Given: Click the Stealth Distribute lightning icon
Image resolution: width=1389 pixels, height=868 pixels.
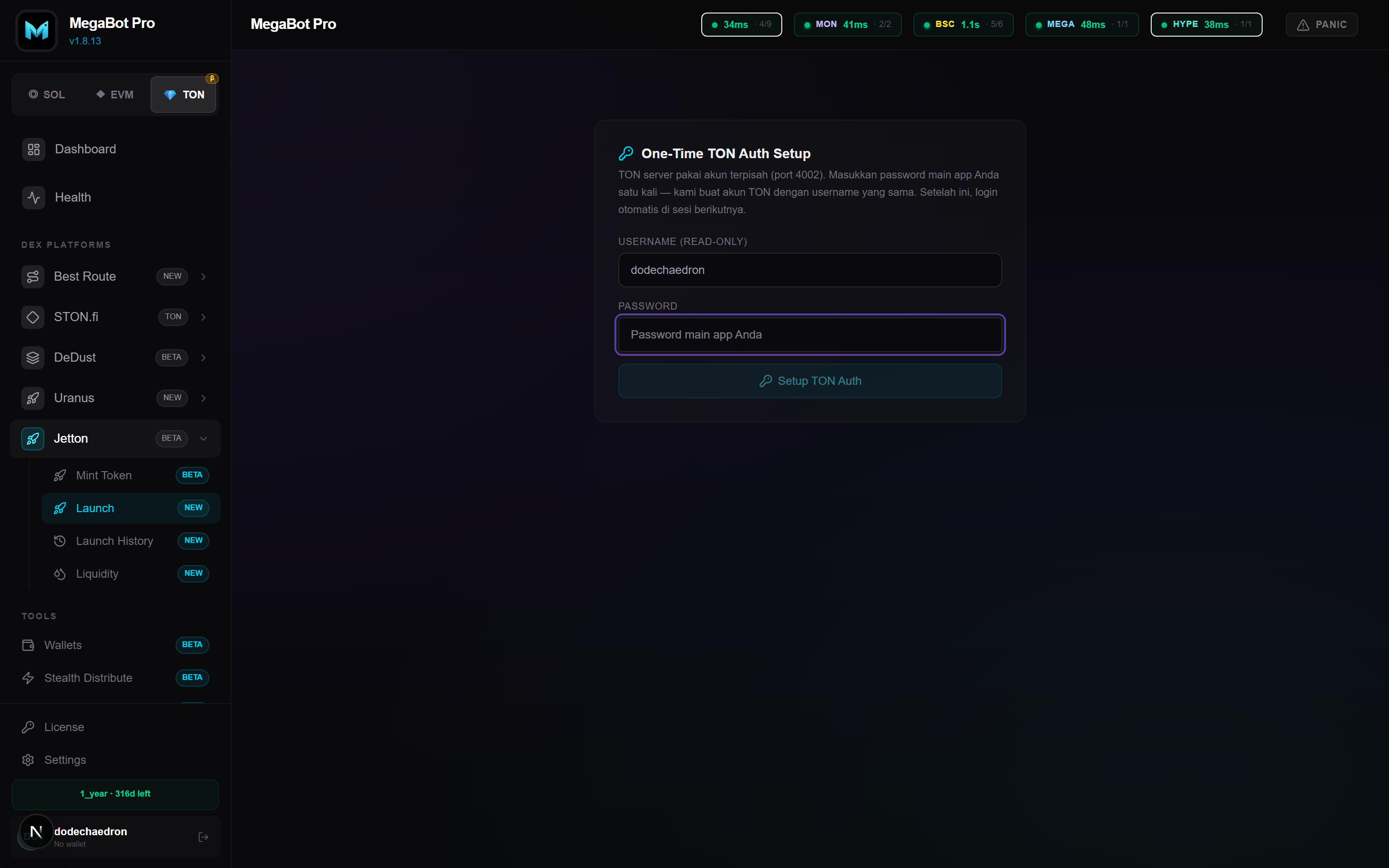Looking at the screenshot, I should [28, 678].
